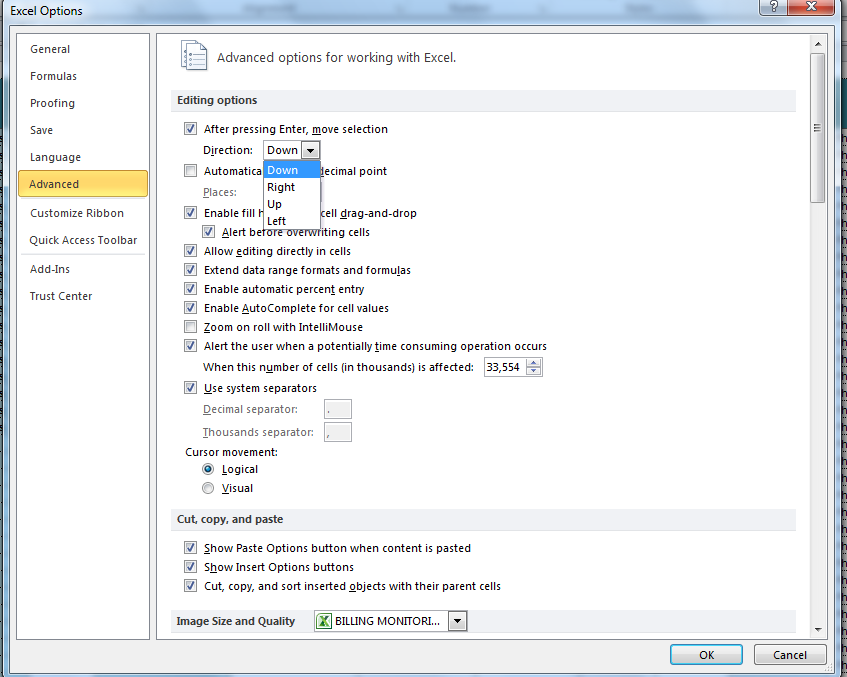Click the OK button

(x=706, y=655)
